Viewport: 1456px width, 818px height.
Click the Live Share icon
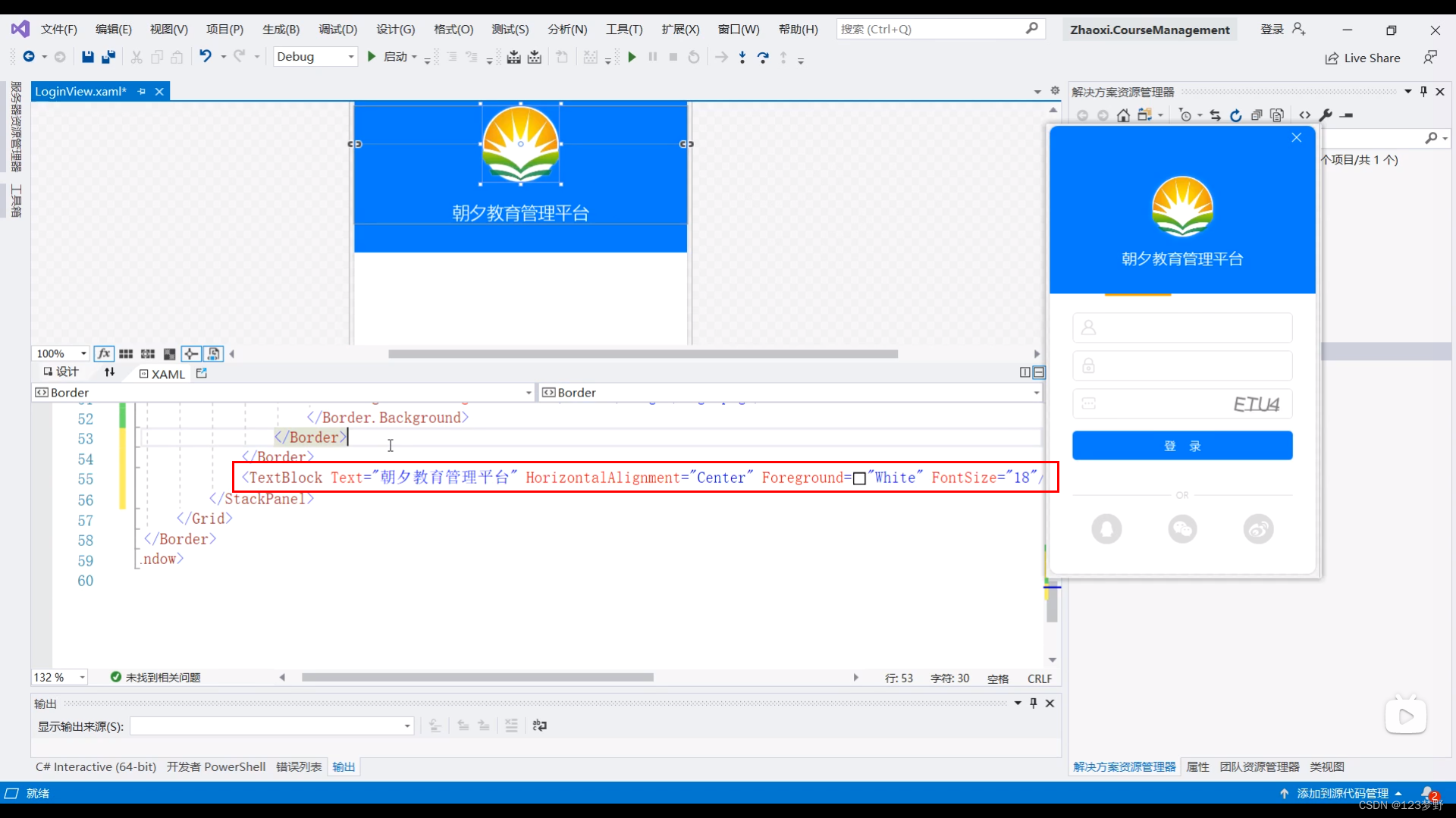[x=1332, y=58]
